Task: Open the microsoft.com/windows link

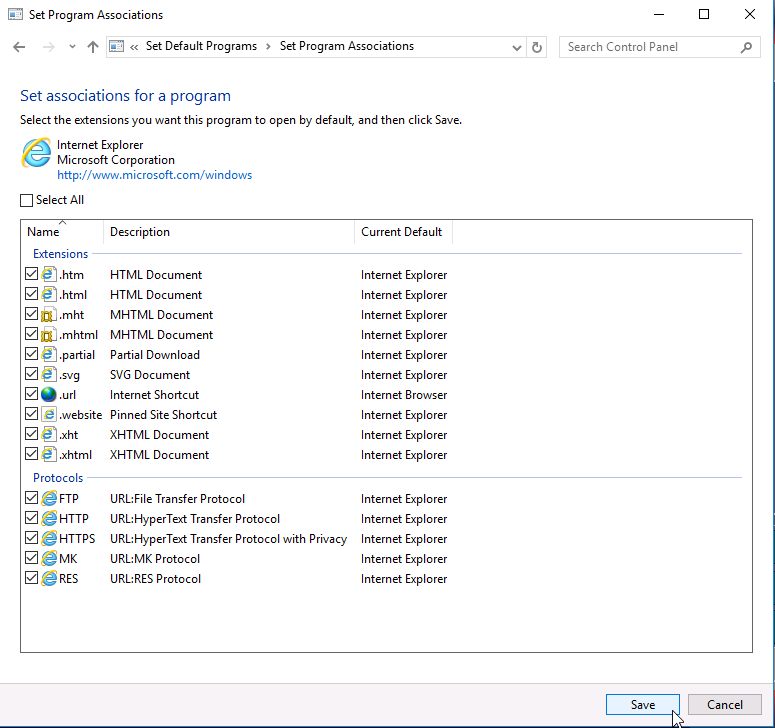Action: [x=155, y=175]
